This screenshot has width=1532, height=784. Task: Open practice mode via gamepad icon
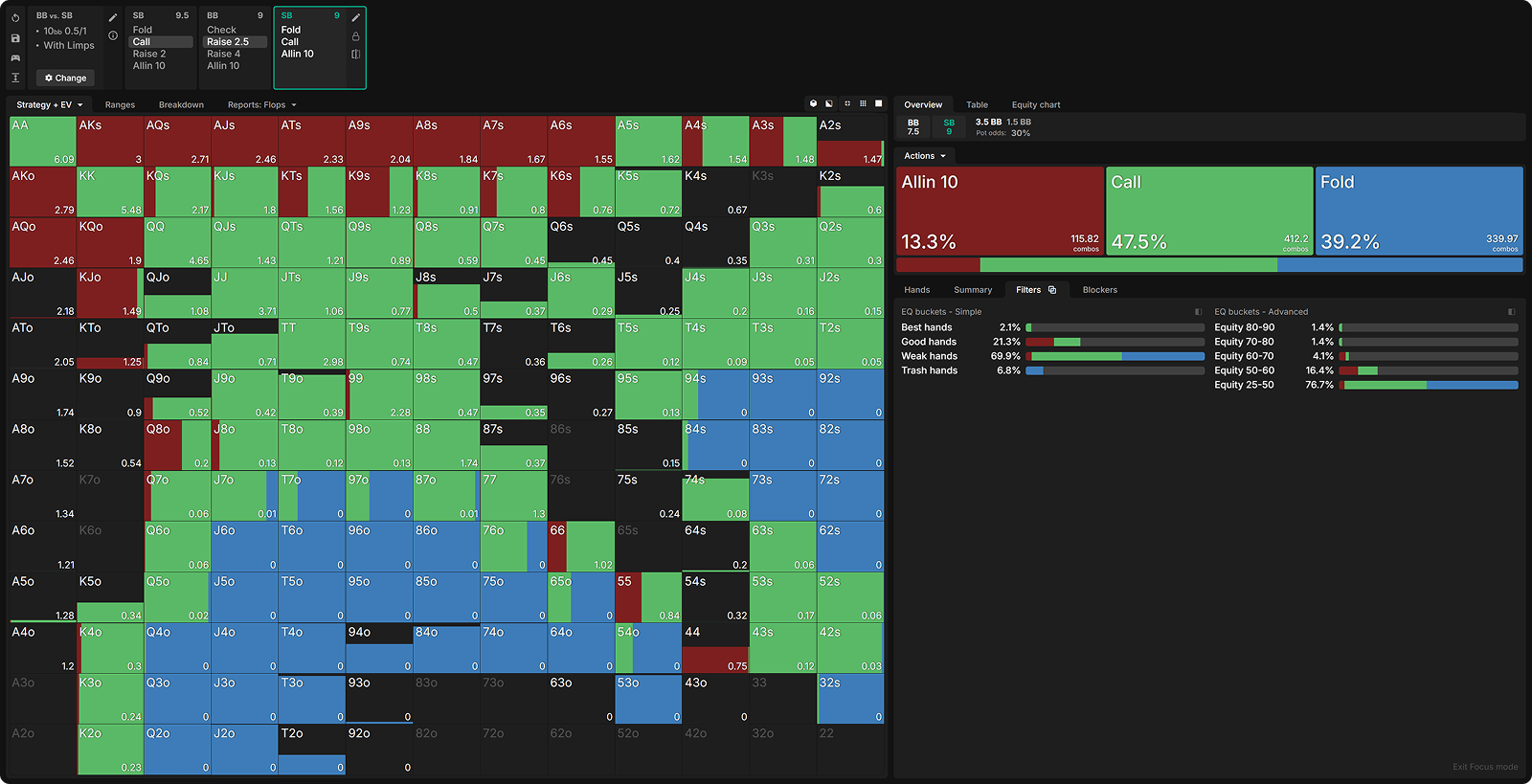point(15,57)
